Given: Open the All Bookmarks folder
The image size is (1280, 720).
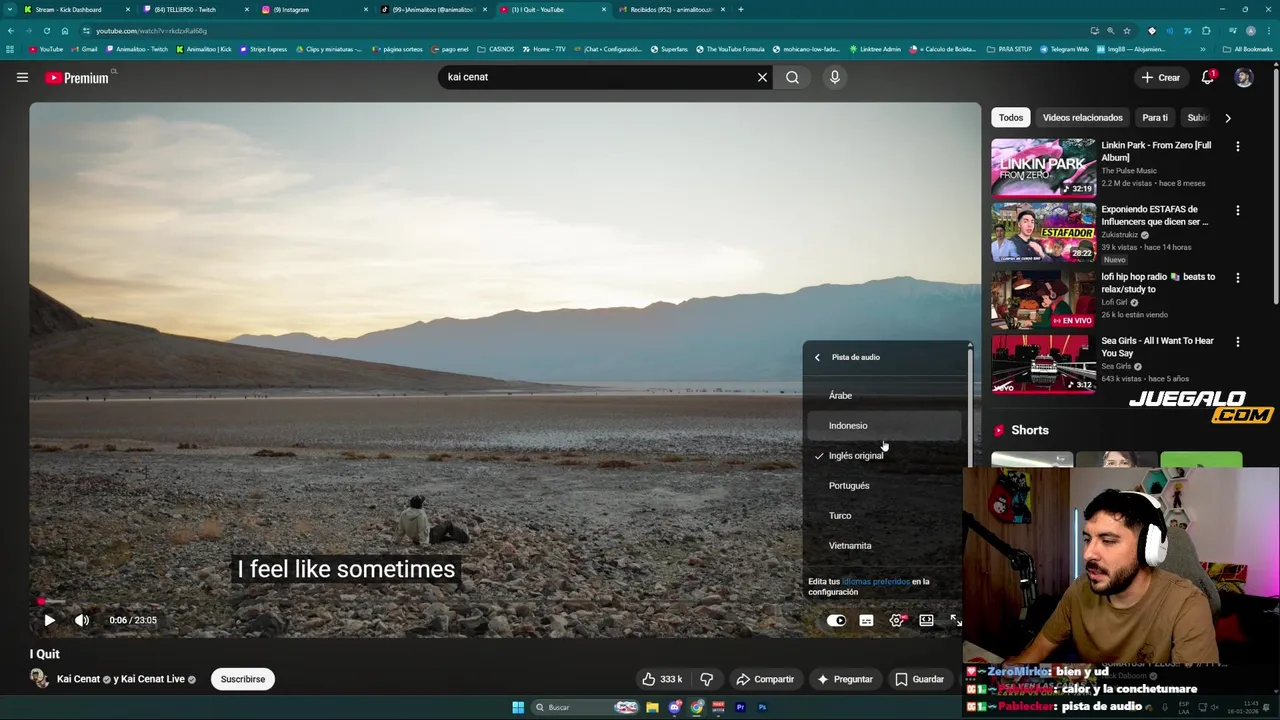Looking at the screenshot, I should 1247,49.
